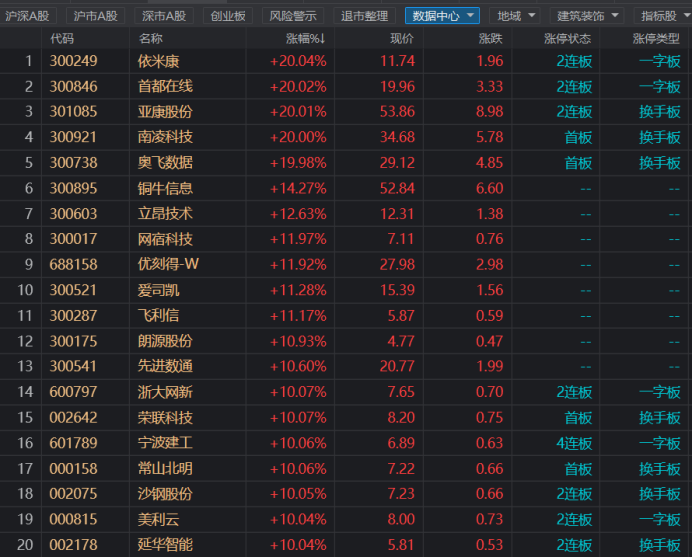Click the +14.27% gain of 铜牛信息
Viewport: 692px width, 558px height.
(298, 189)
